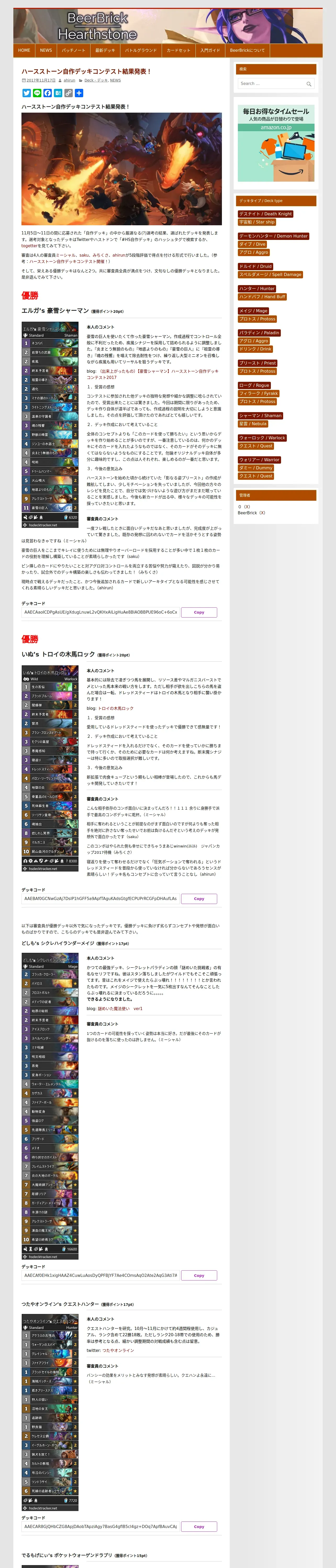Select the 豪雪シャーマン deck code text field
This screenshot has width=336, height=1568.
[101, 612]
